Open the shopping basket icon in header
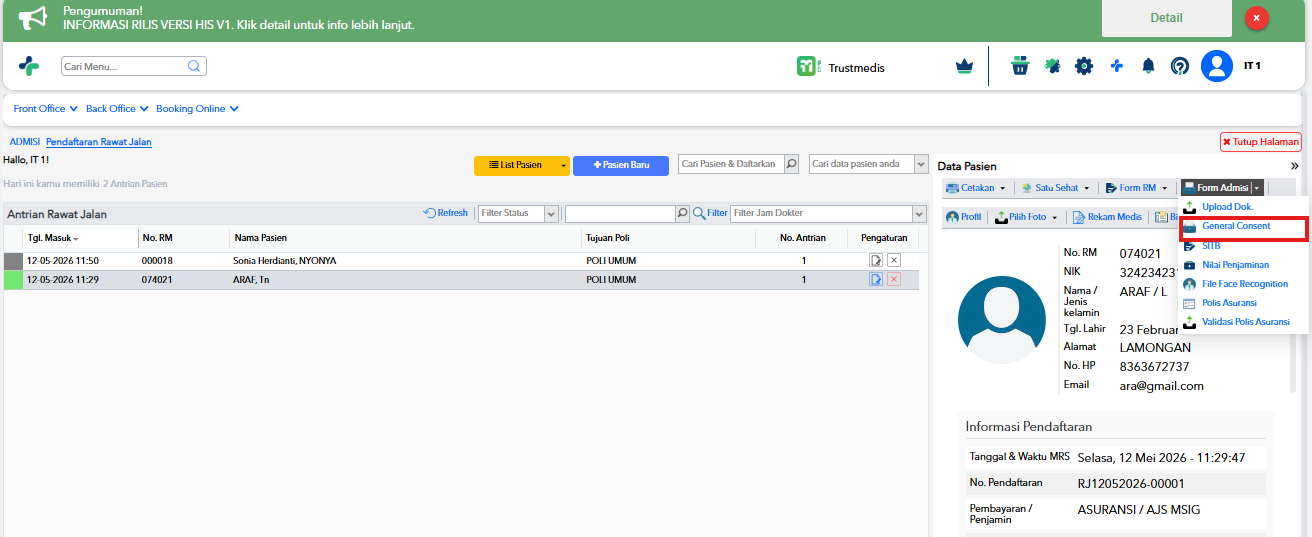This screenshot has width=1312, height=537. pyautogui.click(x=1020, y=66)
